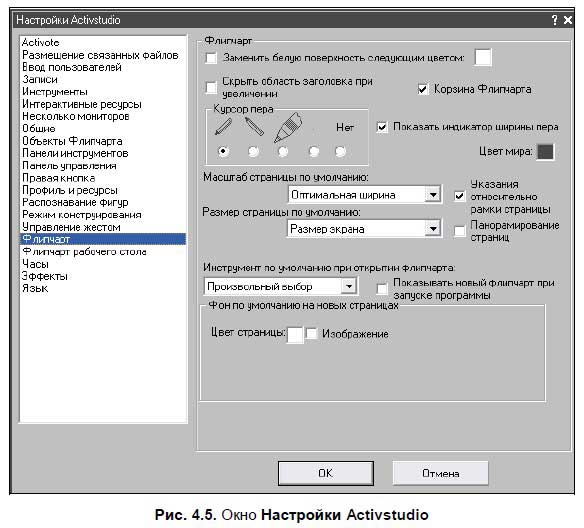Viewport: 584px width, 528px height.
Task: Select 'Общие' category
Action: (x=39, y=128)
